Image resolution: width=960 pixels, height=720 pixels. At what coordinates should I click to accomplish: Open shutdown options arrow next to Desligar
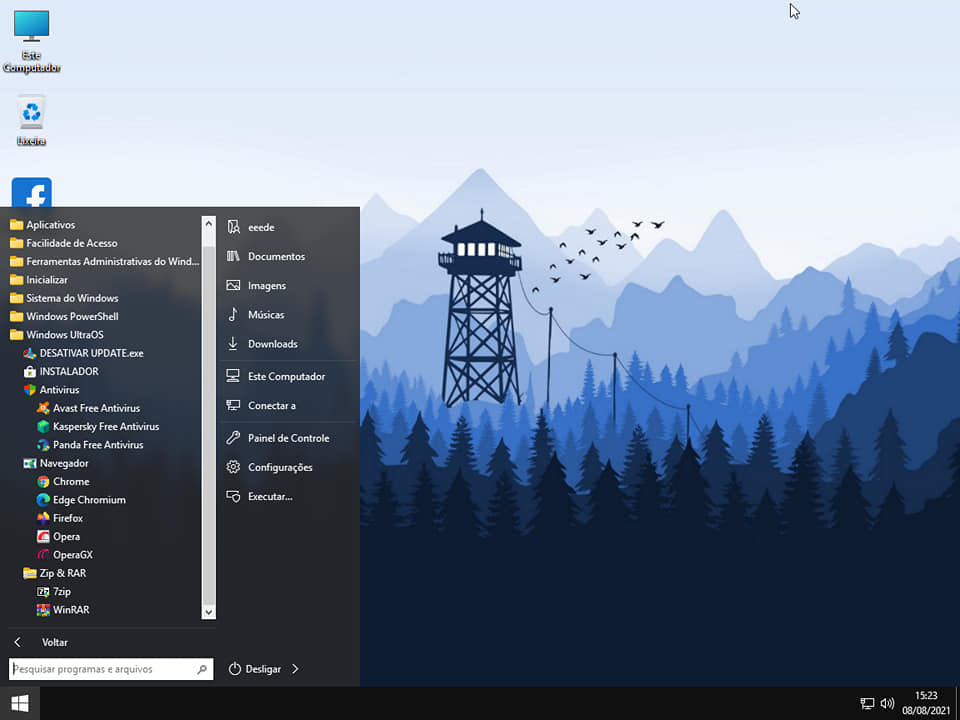click(295, 669)
